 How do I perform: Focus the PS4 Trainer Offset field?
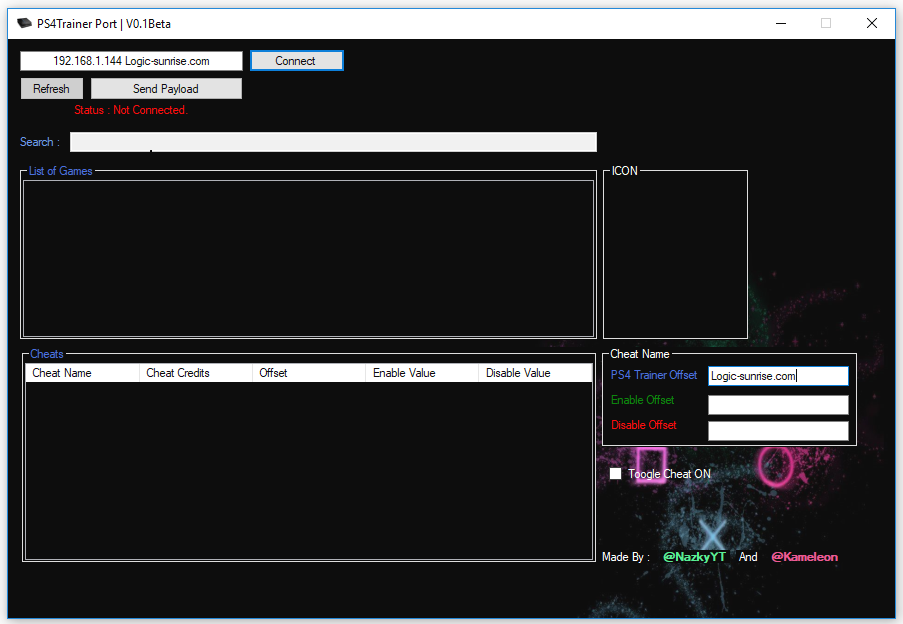click(x=778, y=376)
